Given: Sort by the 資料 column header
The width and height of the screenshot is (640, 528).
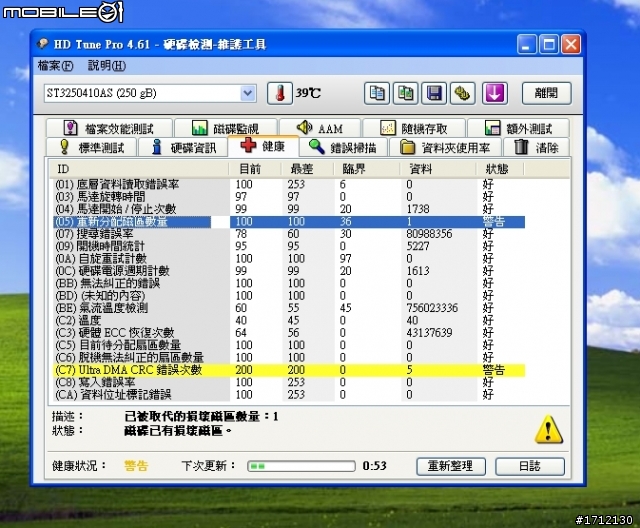Looking at the screenshot, I should (438, 169).
